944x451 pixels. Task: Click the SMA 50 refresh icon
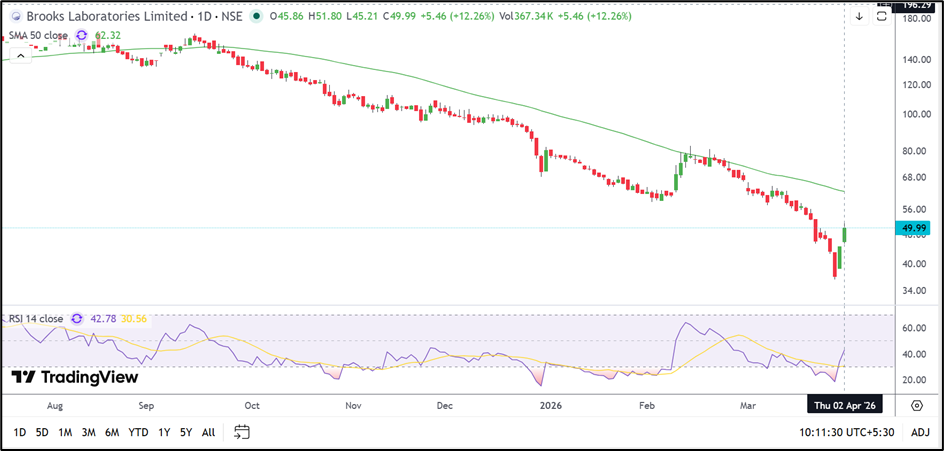(83, 36)
